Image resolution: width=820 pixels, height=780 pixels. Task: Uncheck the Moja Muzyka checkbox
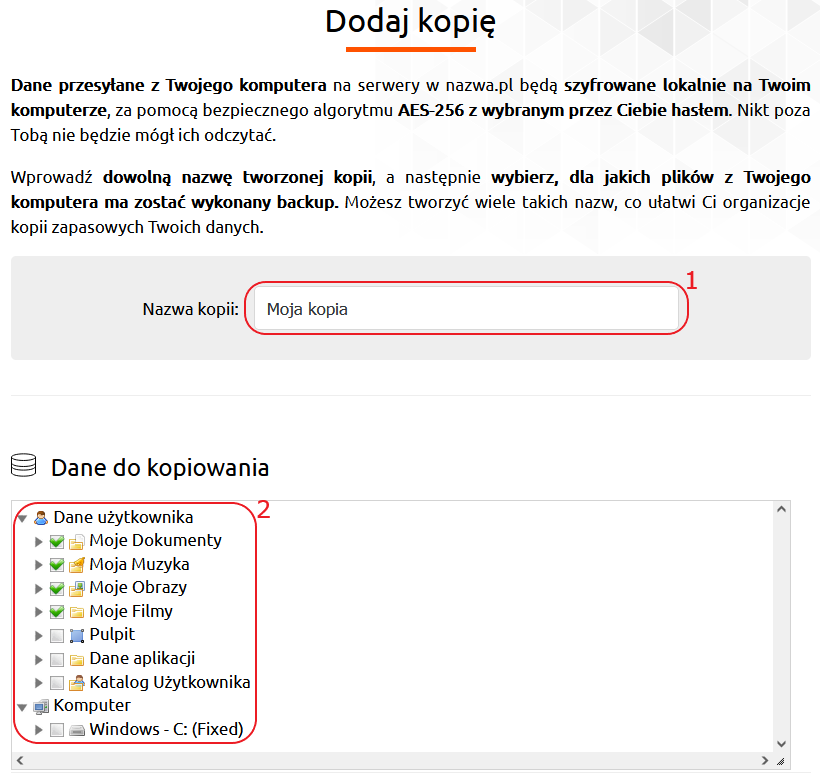coord(57,565)
